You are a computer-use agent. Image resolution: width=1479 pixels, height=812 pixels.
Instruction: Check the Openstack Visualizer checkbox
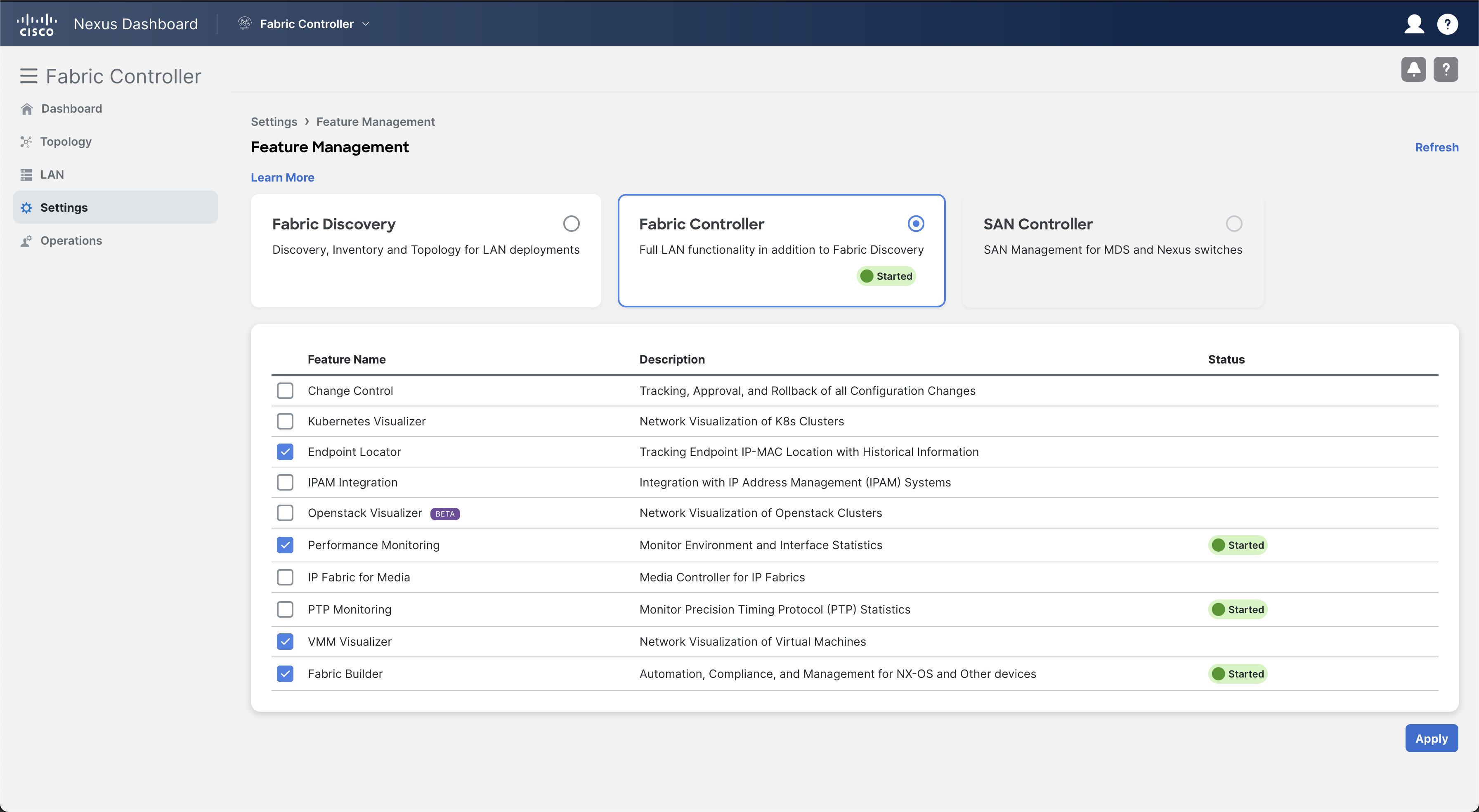pyautogui.click(x=285, y=513)
